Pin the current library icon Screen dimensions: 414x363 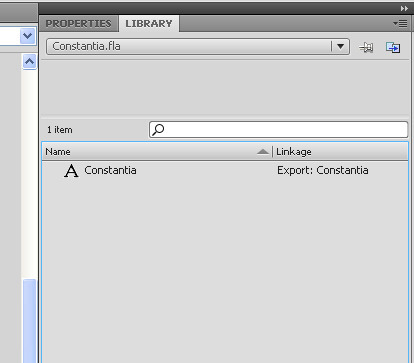(366, 48)
